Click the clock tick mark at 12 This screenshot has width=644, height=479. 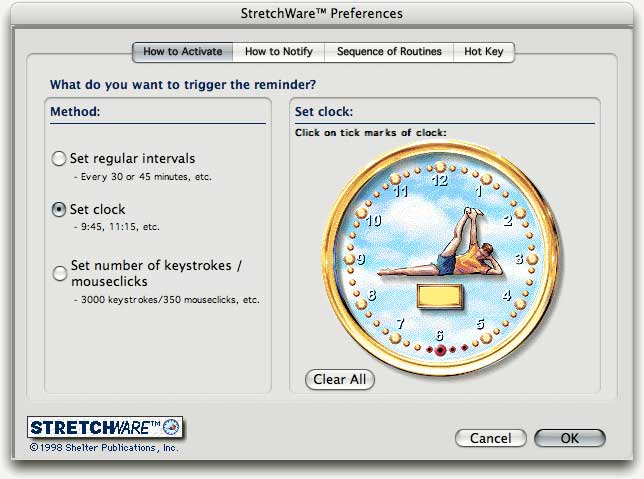(x=440, y=167)
